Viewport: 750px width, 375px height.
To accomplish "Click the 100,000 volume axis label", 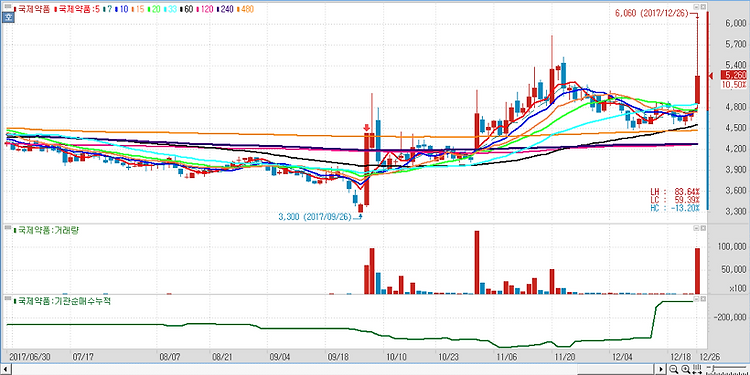I will [x=733, y=247].
